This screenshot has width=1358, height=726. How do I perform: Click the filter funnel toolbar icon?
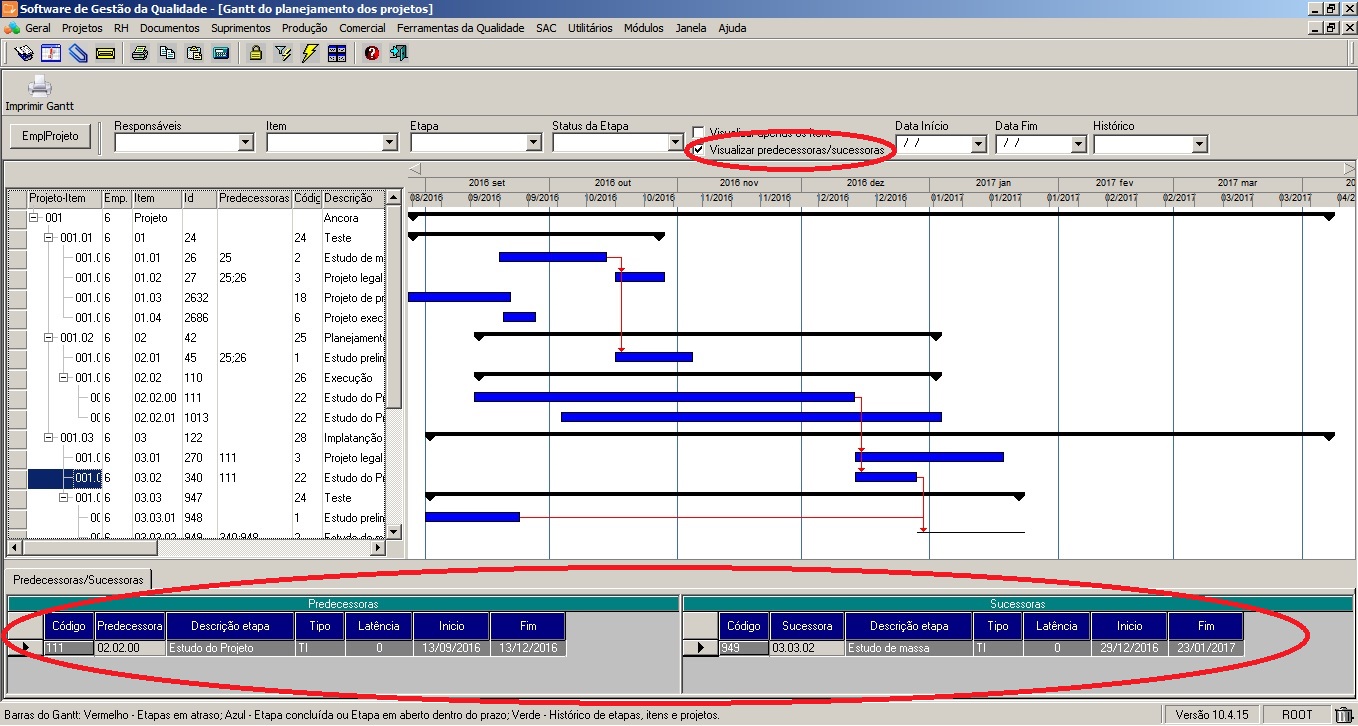click(283, 53)
